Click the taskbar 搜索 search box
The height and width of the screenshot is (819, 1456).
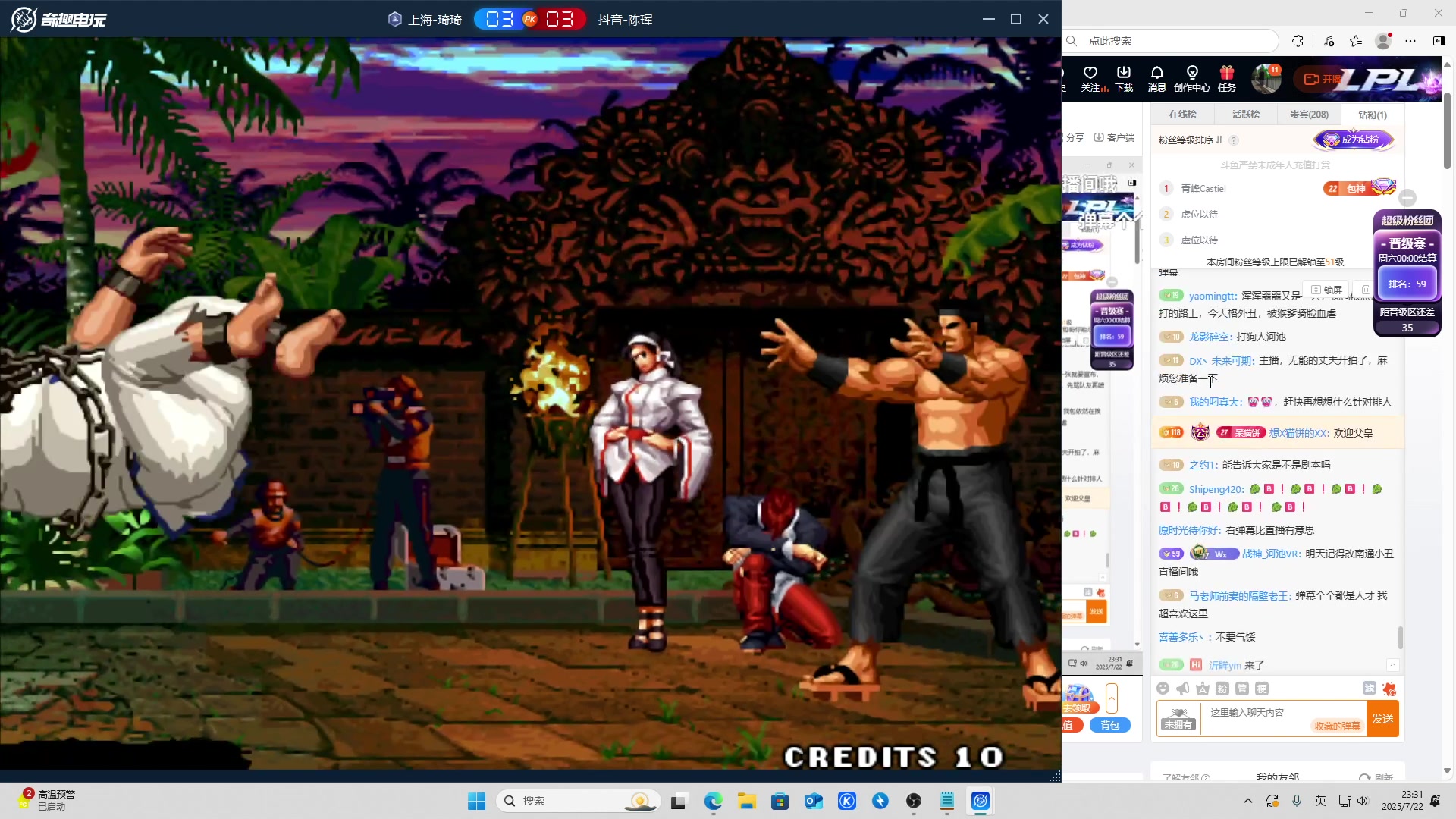point(579,801)
